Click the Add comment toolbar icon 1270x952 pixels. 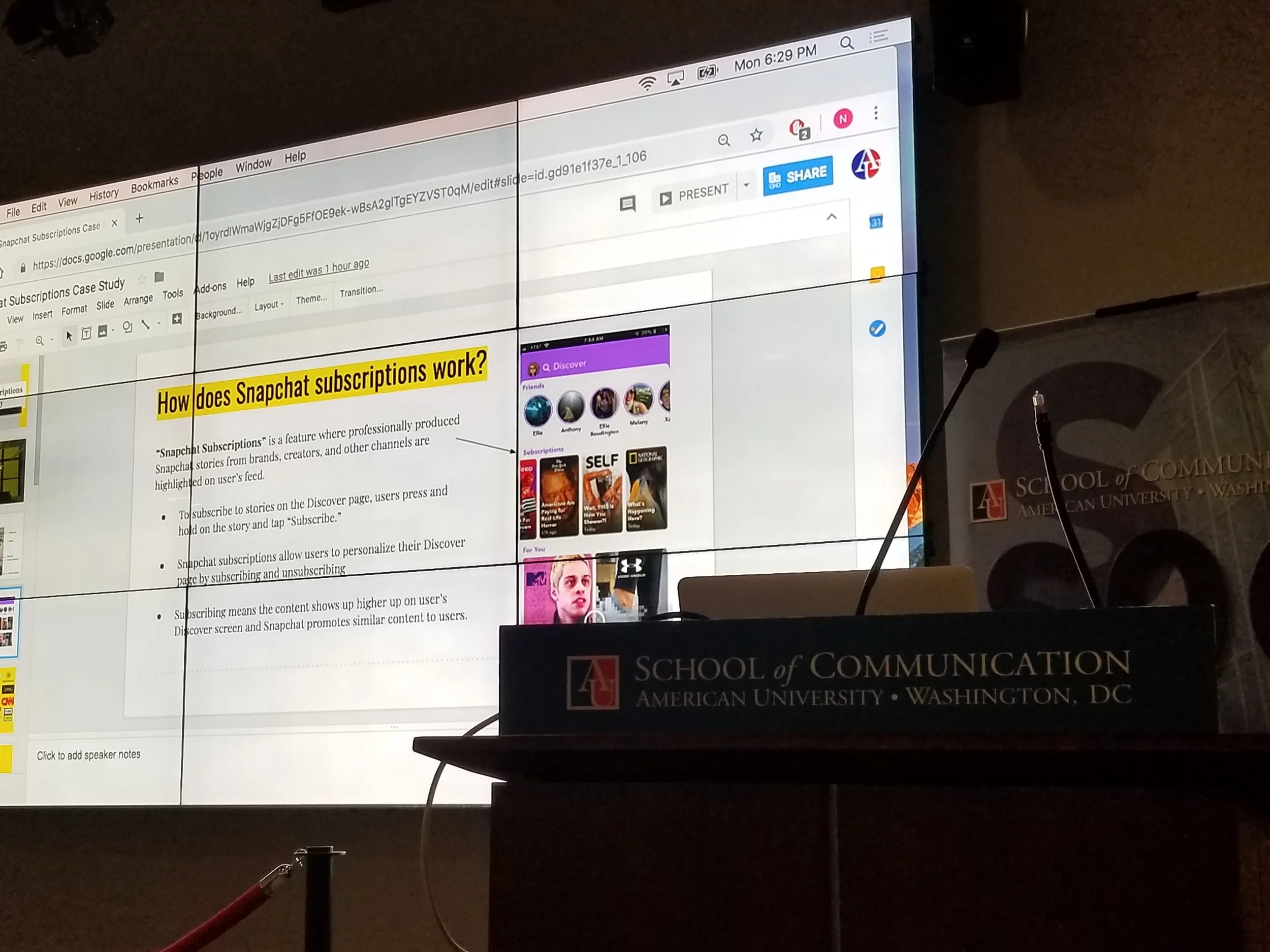177,320
